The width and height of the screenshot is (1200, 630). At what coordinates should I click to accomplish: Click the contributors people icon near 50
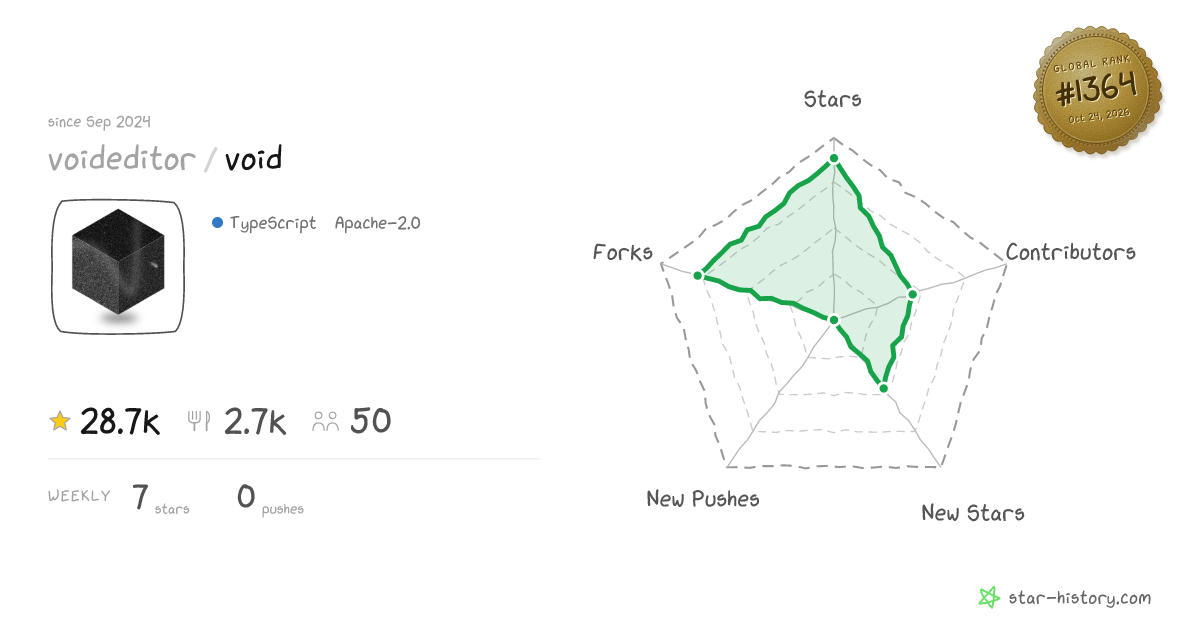(x=326, y=422)
